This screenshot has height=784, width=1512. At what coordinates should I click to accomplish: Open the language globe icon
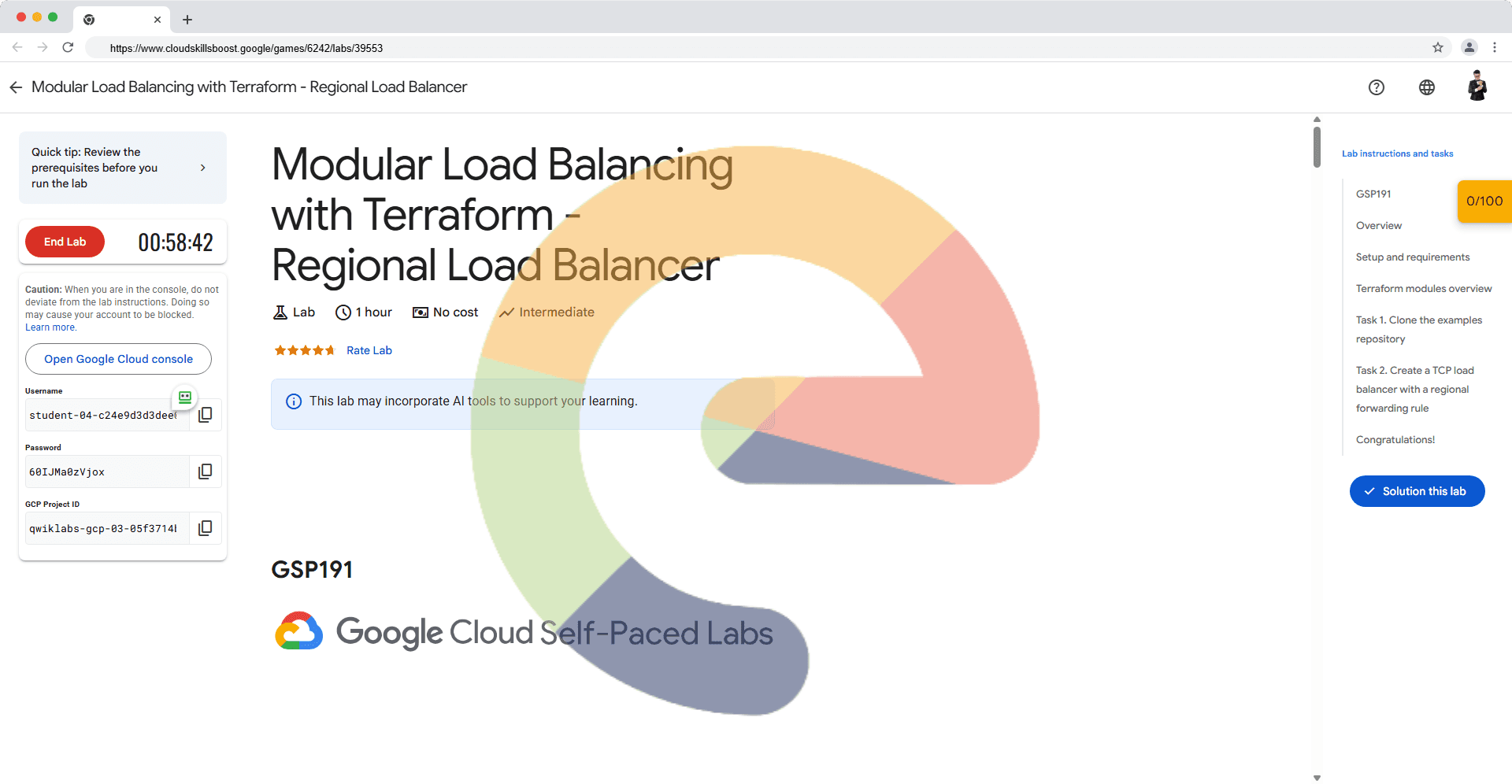[x=1427, y=87]
